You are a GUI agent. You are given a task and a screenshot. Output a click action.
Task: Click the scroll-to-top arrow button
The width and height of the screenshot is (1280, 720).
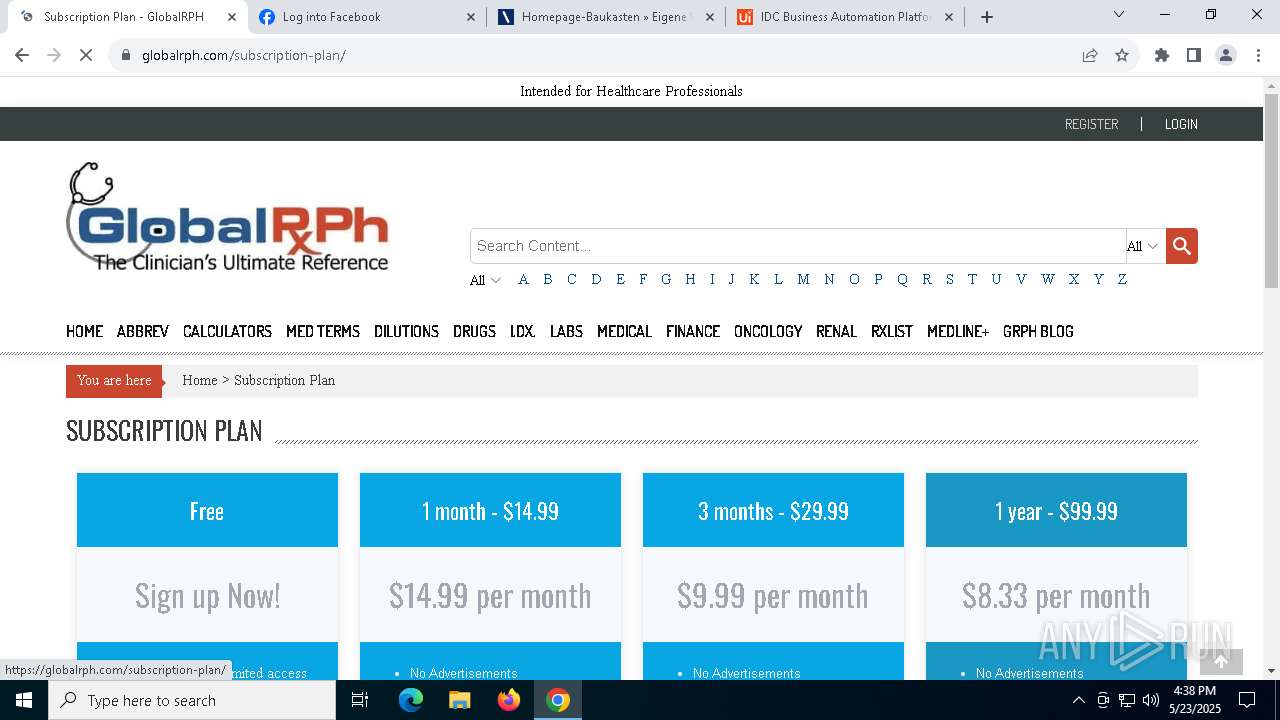[x=1220, y=661]
